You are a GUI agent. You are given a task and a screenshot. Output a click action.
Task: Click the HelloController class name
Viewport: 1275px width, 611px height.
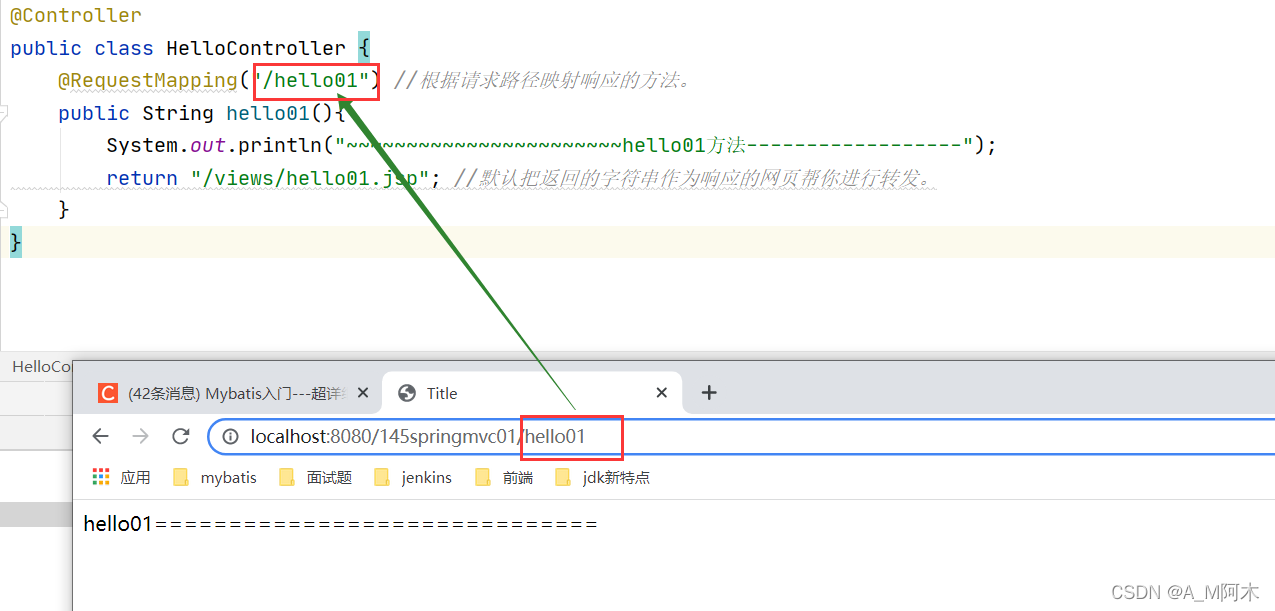coord(255,48)
